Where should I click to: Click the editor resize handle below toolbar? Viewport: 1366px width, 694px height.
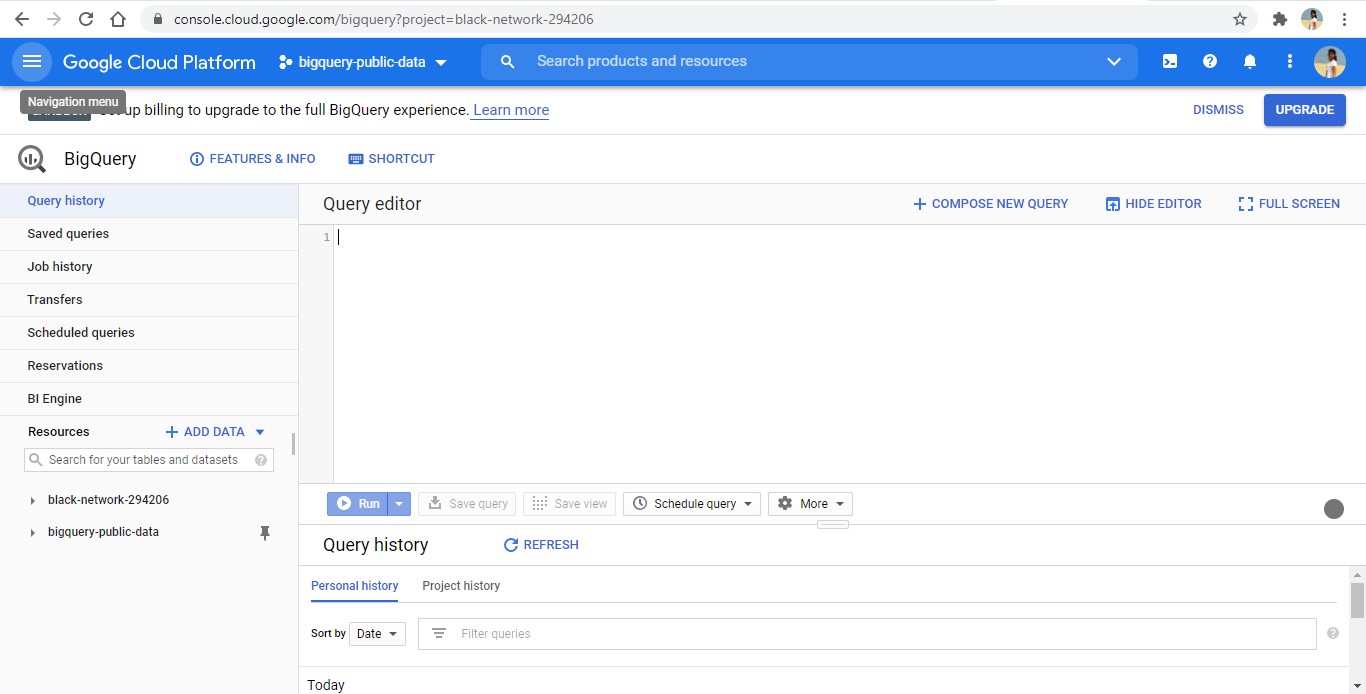(x=833, y=524)
